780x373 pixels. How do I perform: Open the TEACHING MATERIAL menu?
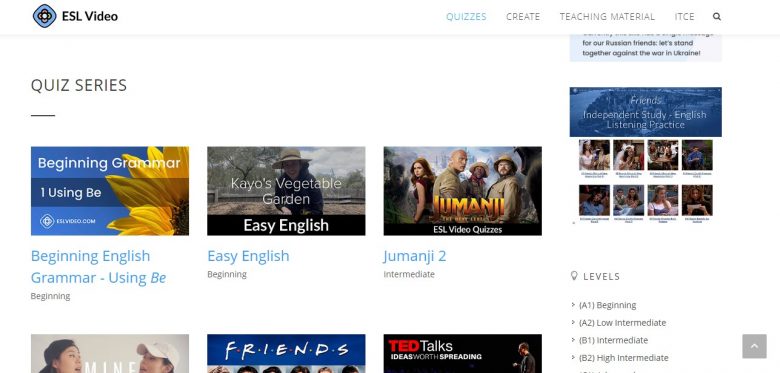coord(607,16)
